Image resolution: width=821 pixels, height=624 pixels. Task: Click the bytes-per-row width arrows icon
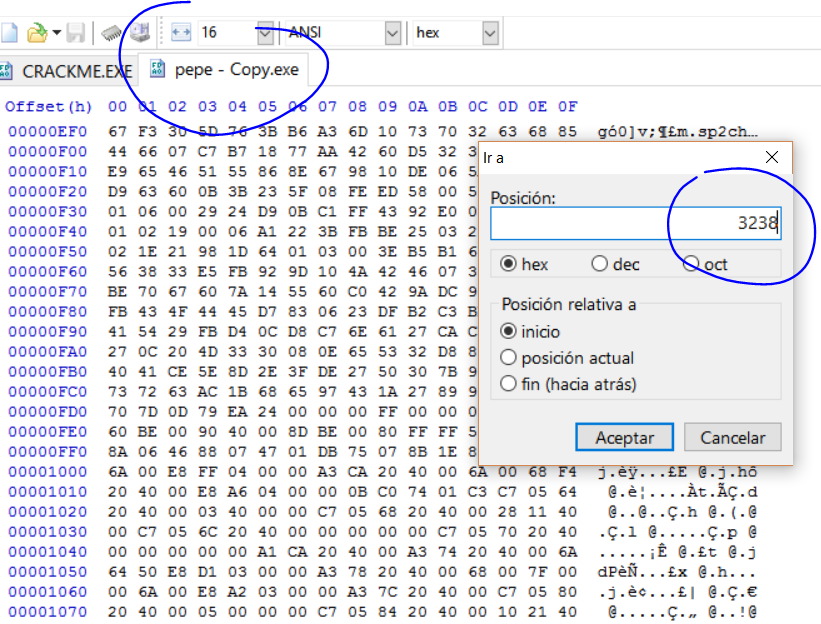click(181, 33)
